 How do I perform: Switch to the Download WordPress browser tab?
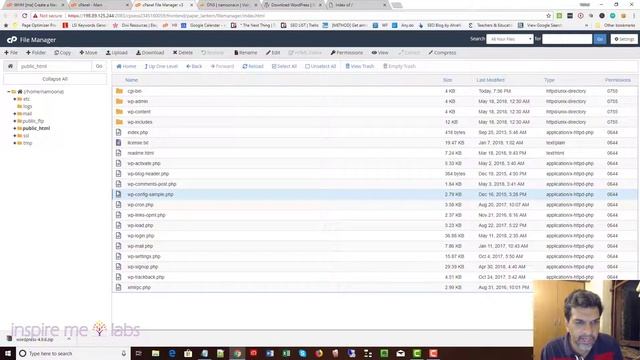(x=293, y=5)
